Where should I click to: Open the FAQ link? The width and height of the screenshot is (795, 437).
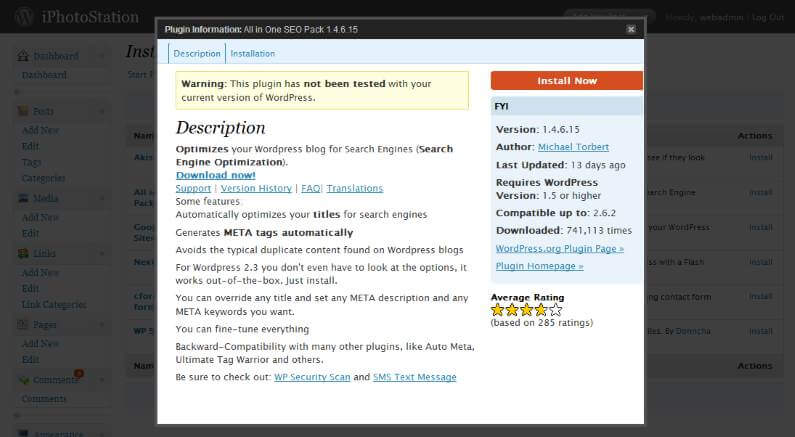(x=311, y=188)
